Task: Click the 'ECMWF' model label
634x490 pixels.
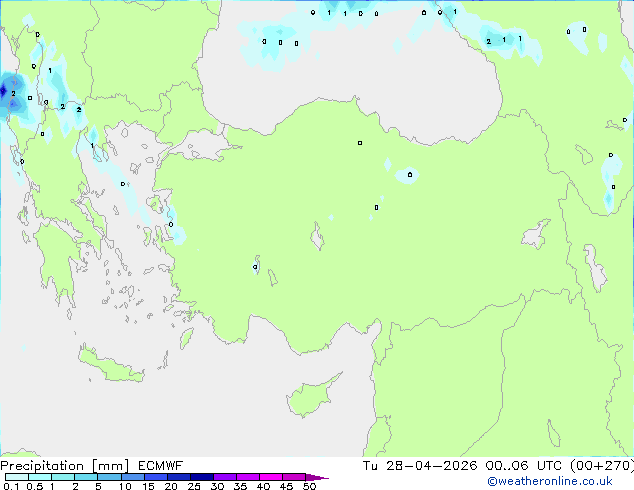Action: coord(161,466)
